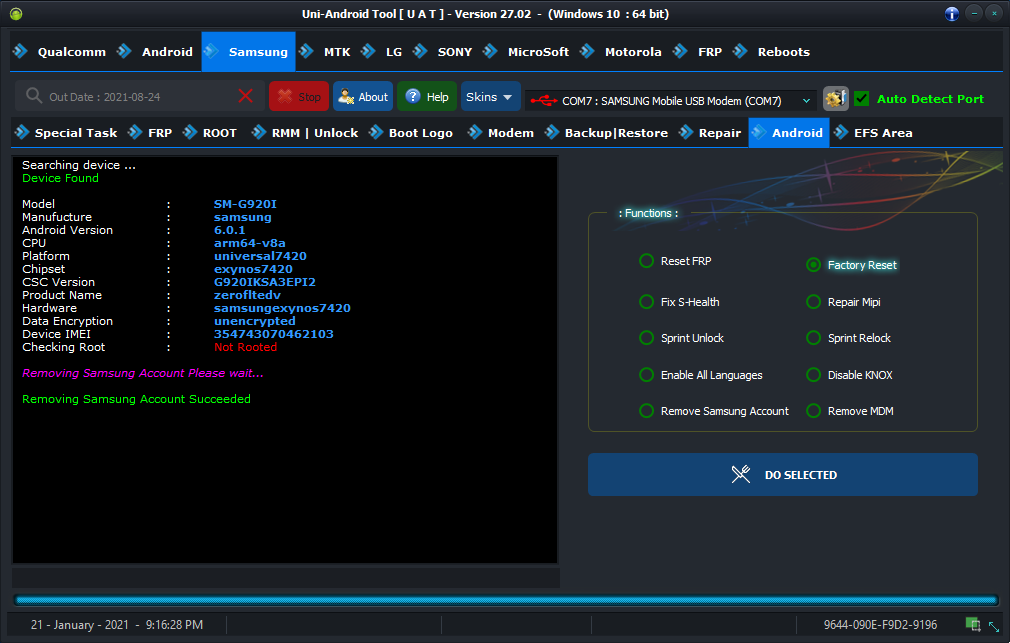This screenshot has width=1010, height=643.
Task: Click Removing Samsung Account Succeeded message
Action: click(137, 399)
